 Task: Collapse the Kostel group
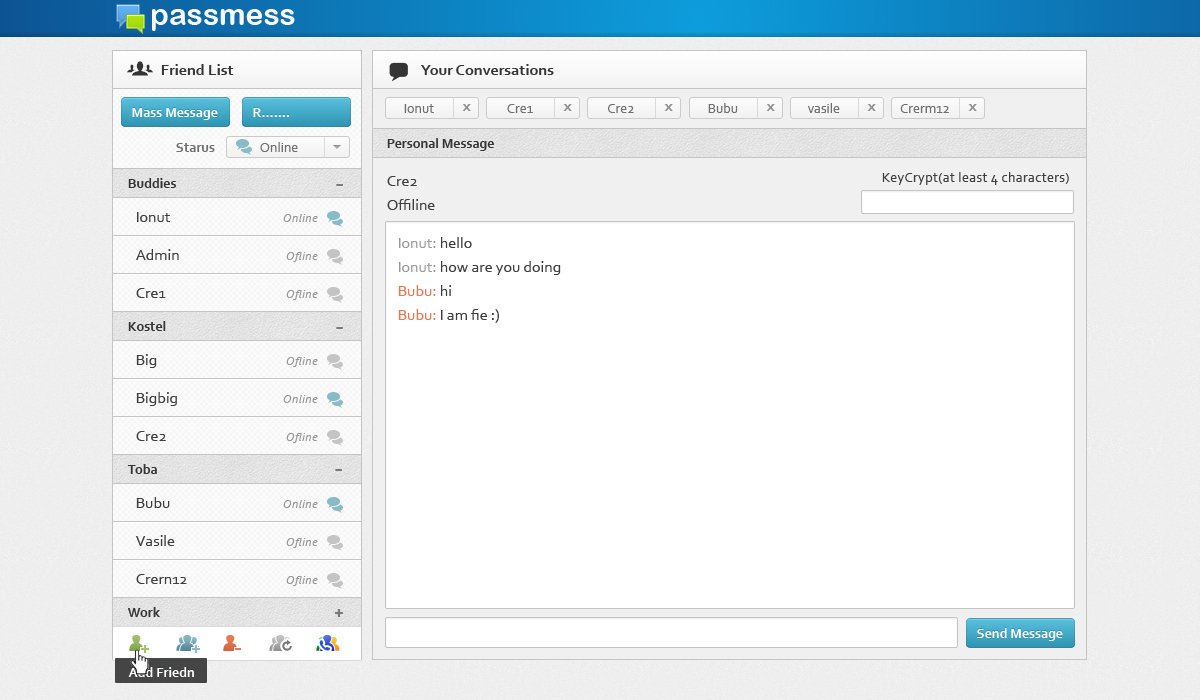[x=339, y=327]
